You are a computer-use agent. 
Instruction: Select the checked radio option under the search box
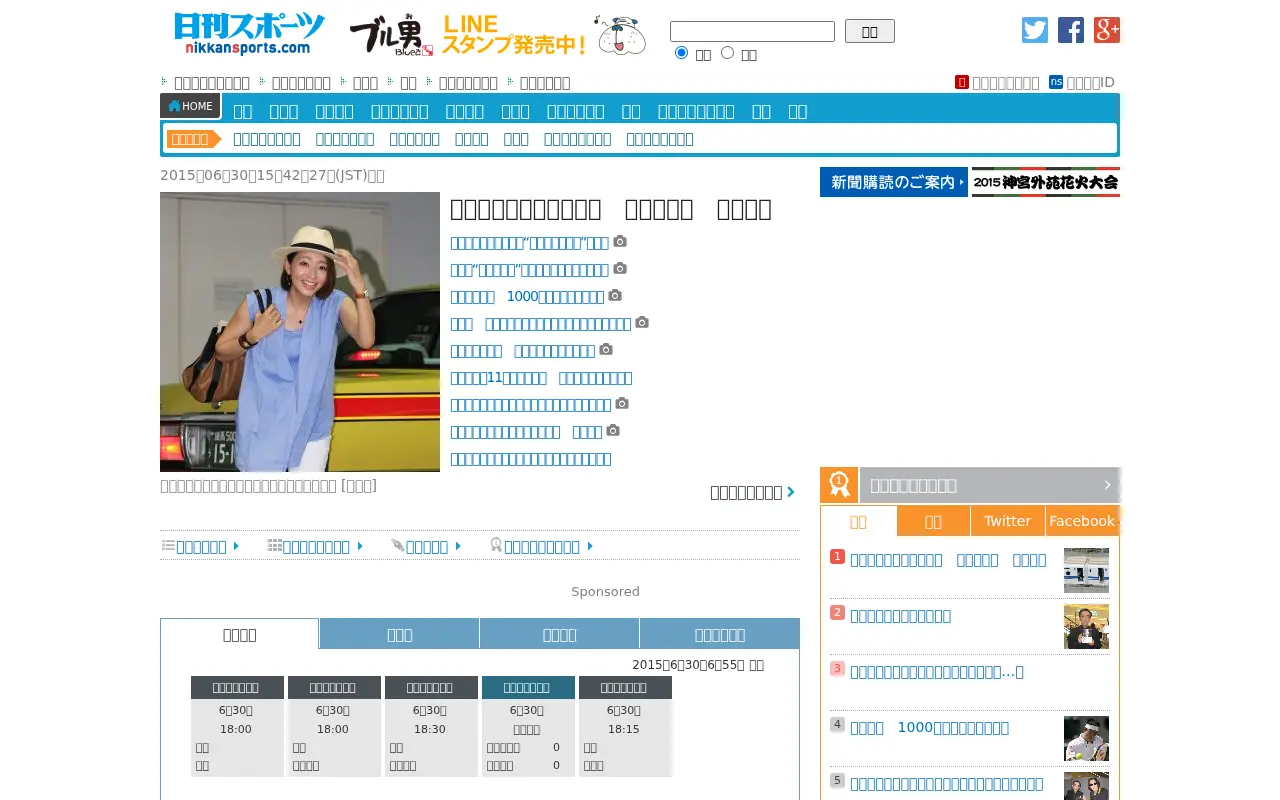tap(681, 53)
